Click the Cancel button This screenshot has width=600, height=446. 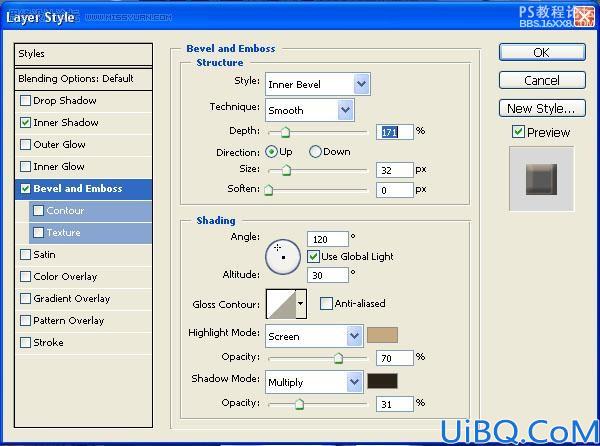click(542, 80)
